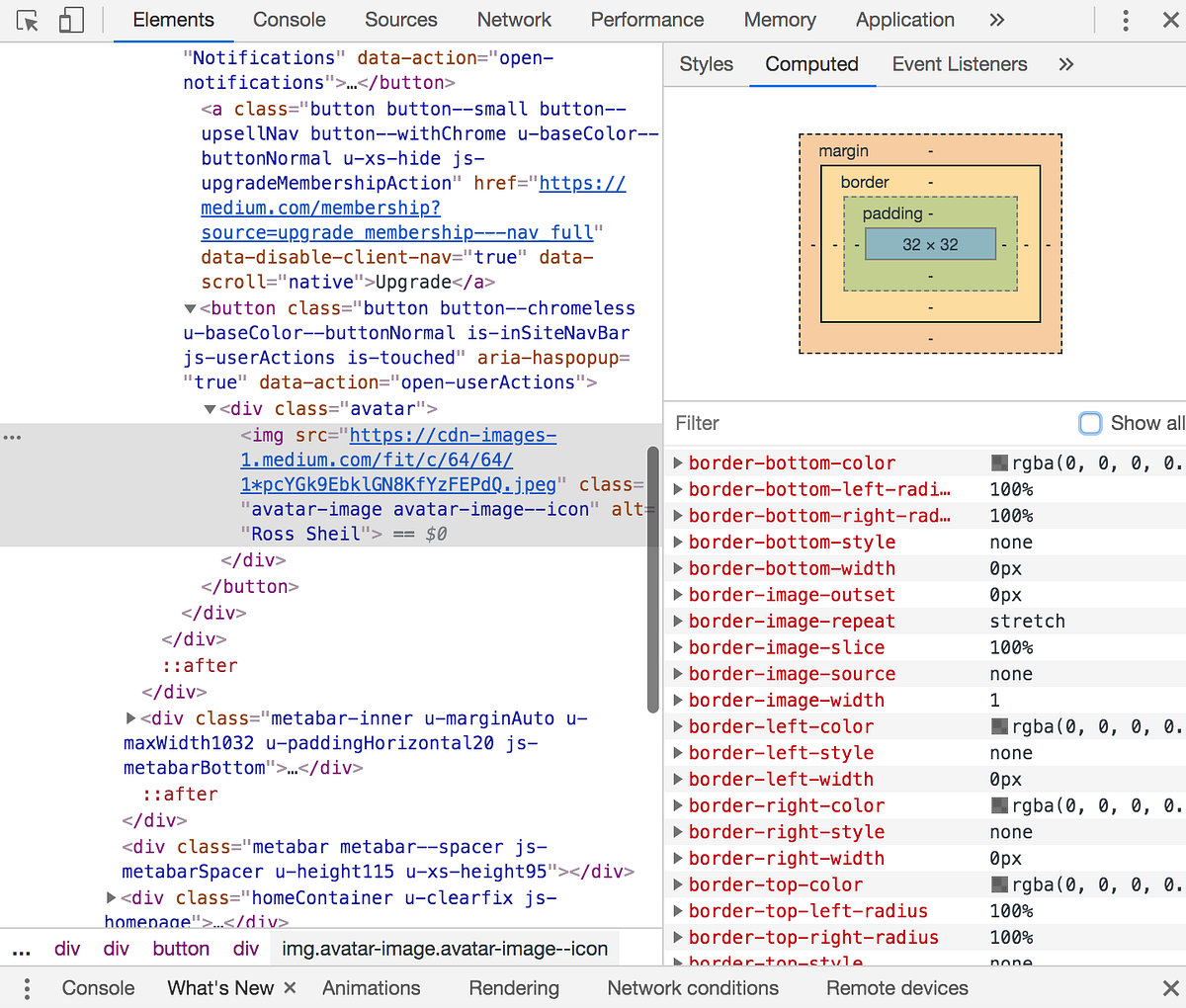Open the medium.com membership href link
1186x1008 pixels.
[x=413, y=209]
